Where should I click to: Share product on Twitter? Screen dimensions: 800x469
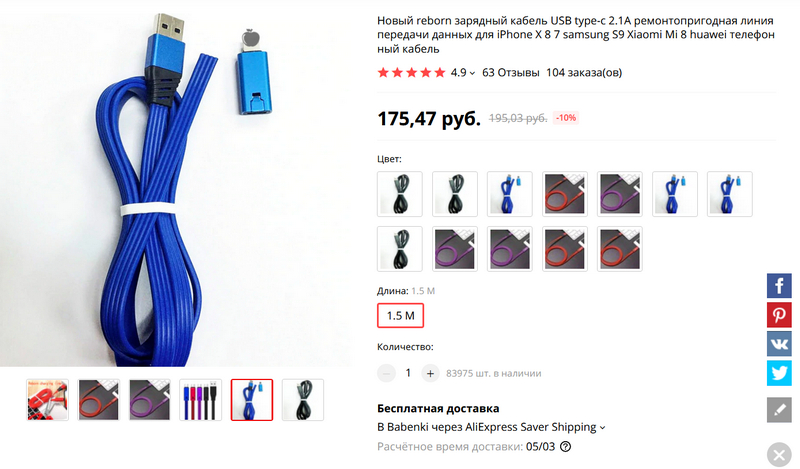pos(779,373)
